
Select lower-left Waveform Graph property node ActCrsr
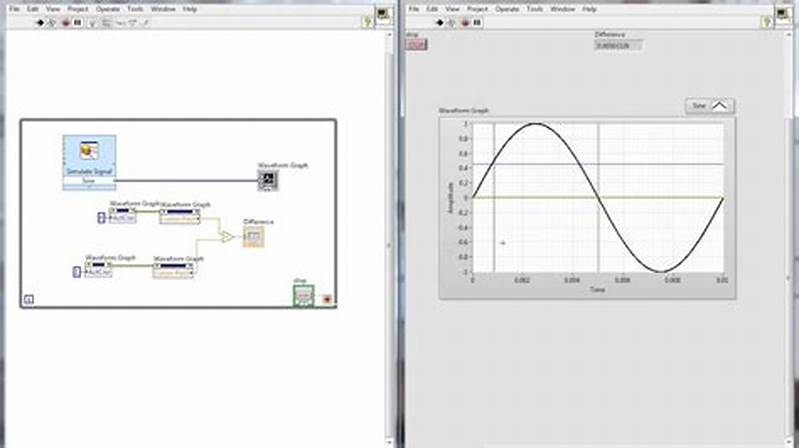(98, 270)
